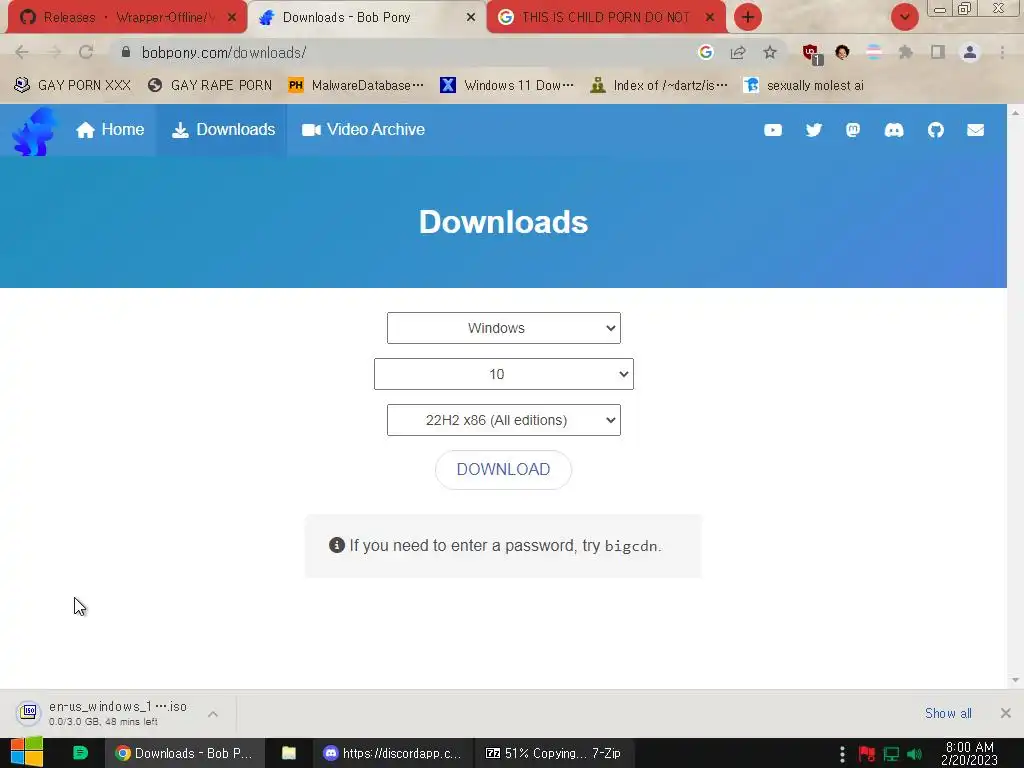Open a new browser tab
This screenshot has height=768, width=1024.
click(748, 17)
